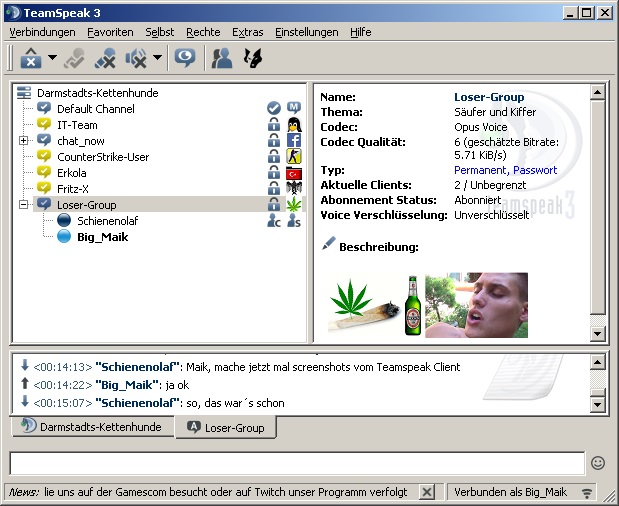Collapse the Loser-Group channel tree node
619x506 pixels.
[24, 204]
